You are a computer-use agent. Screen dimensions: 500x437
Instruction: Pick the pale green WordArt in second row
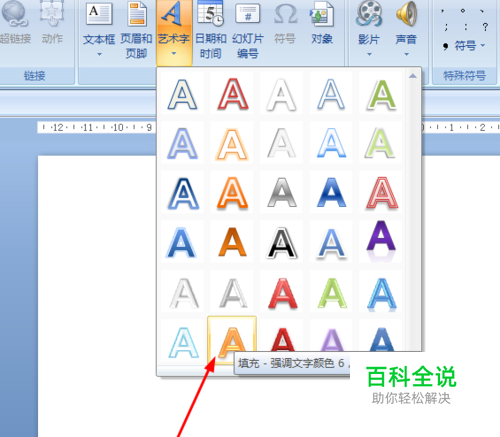pos(381,143)
